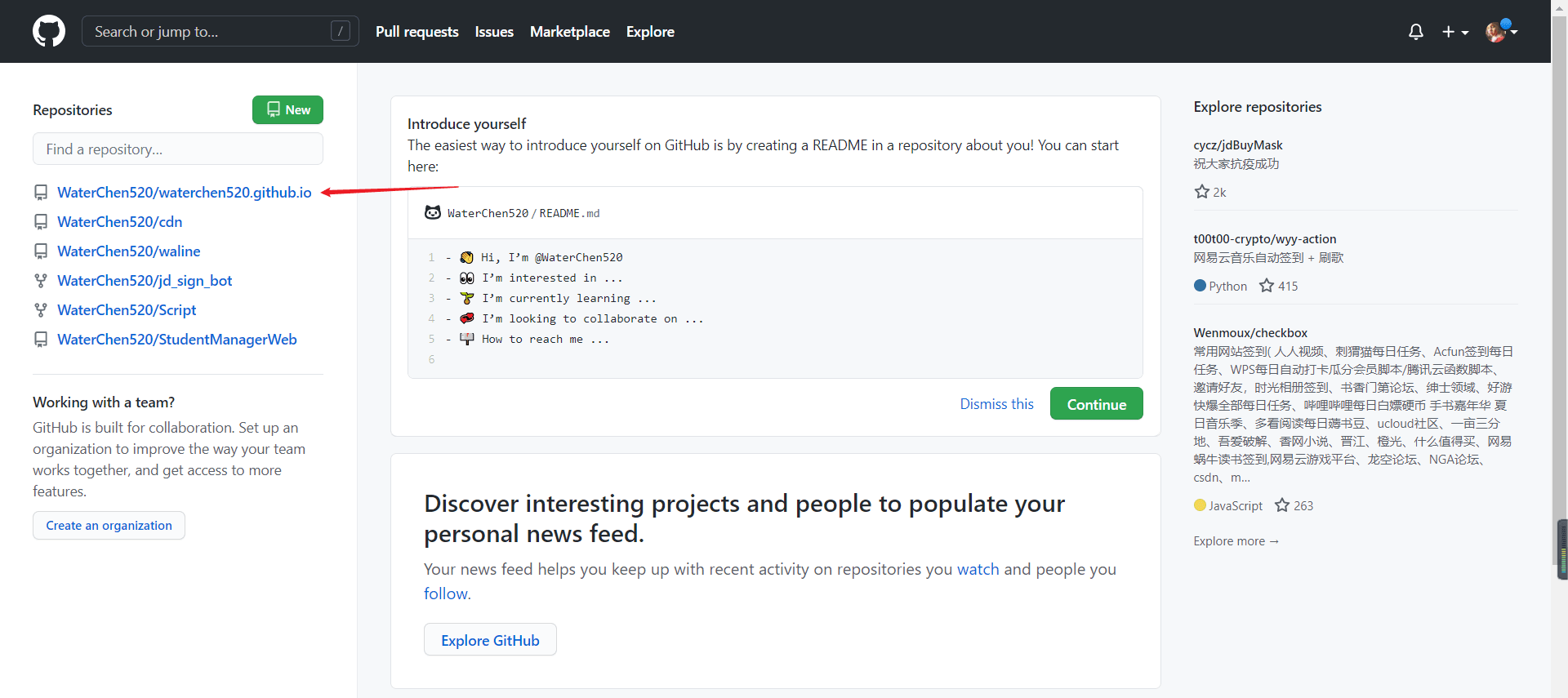
Task: Open Pull requests in top navigation
Action: 416,31
